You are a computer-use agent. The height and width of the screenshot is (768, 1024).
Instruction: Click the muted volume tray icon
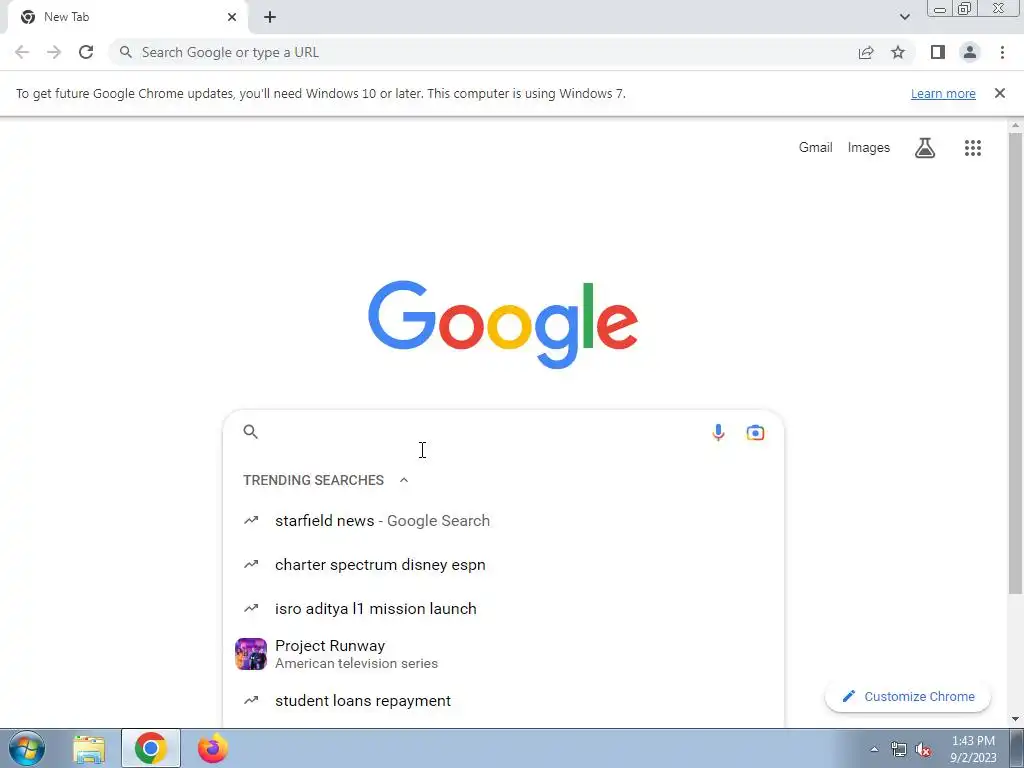pyautogui.click(x=923, y=750)
